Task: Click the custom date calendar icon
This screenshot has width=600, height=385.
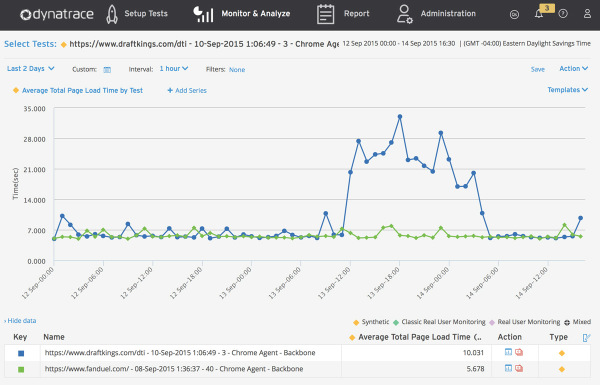Action: click(107, 70)
